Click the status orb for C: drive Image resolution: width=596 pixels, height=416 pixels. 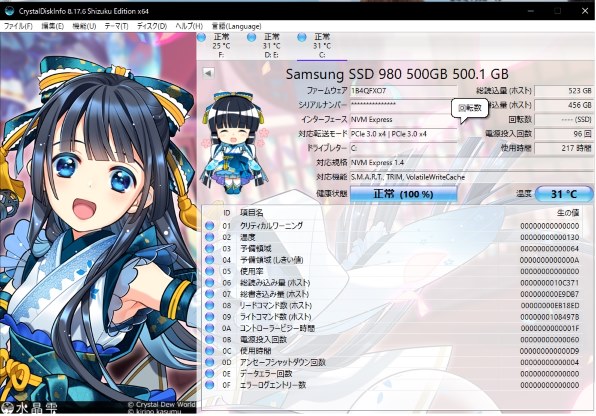point(302,37)
